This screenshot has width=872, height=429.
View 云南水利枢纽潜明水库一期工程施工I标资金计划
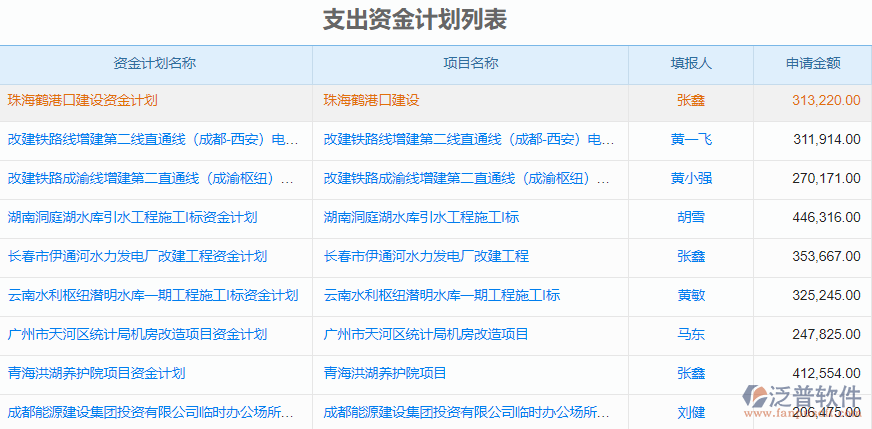click(x=152, y=295)
